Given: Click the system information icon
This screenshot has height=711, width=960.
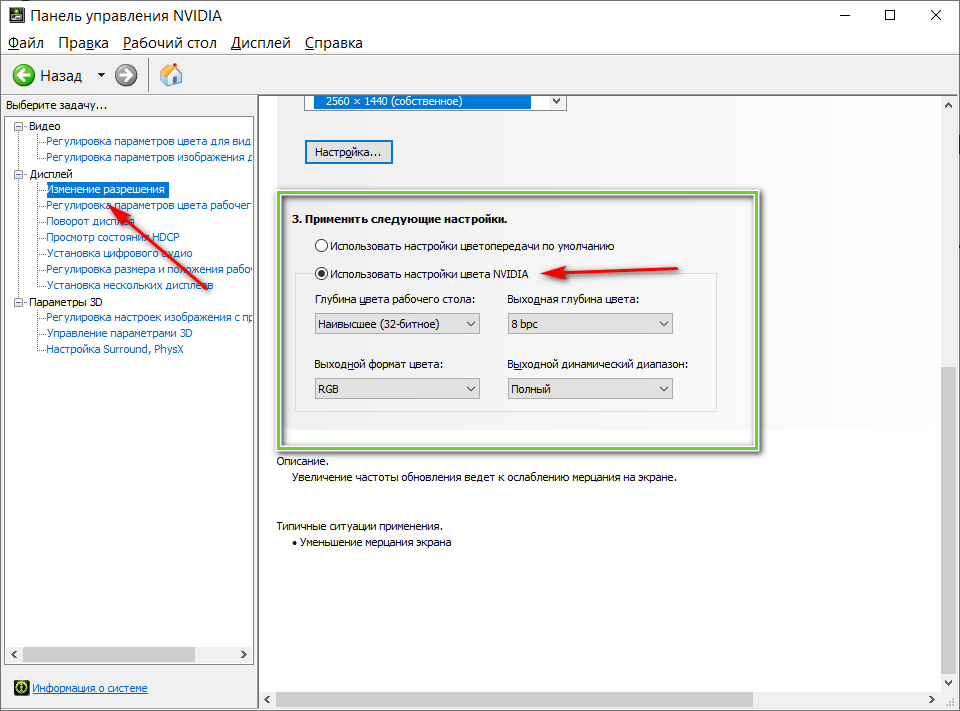Looking at the screenshot, I should point(21,688).
